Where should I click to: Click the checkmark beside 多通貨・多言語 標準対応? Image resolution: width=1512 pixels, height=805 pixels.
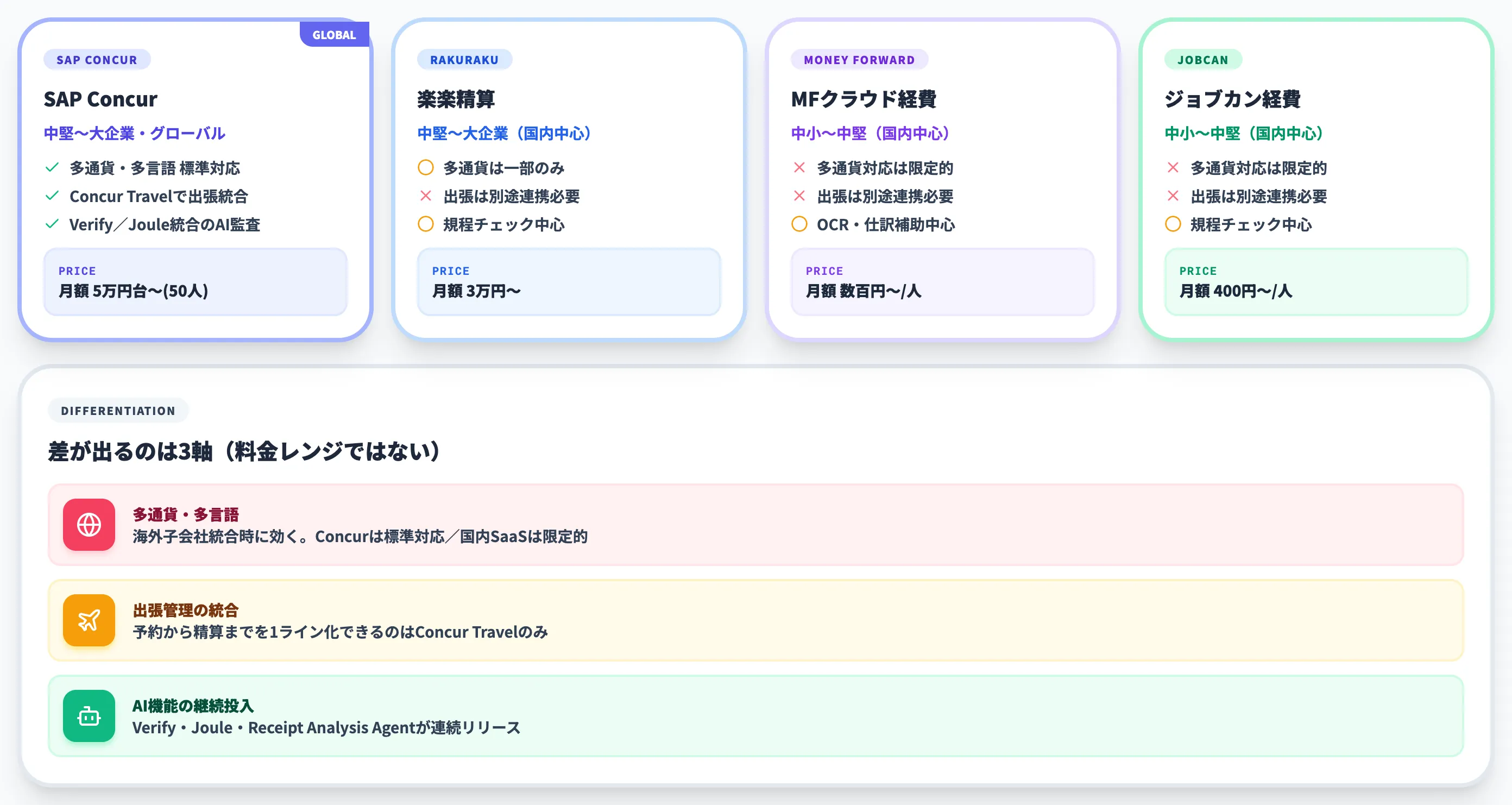coord(52,167)
